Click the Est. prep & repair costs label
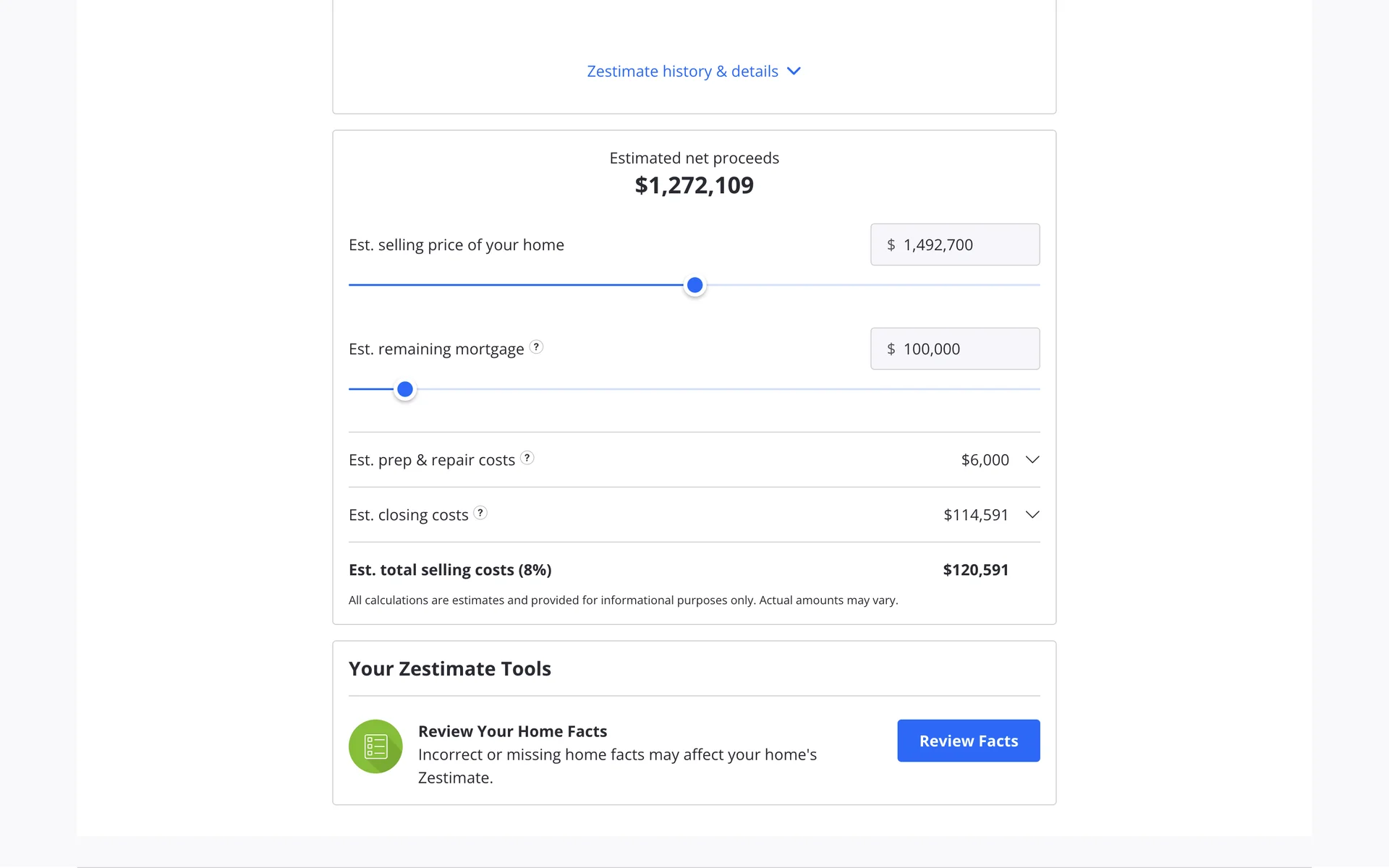Screen dimensions: 1389x868 point(432,460)
